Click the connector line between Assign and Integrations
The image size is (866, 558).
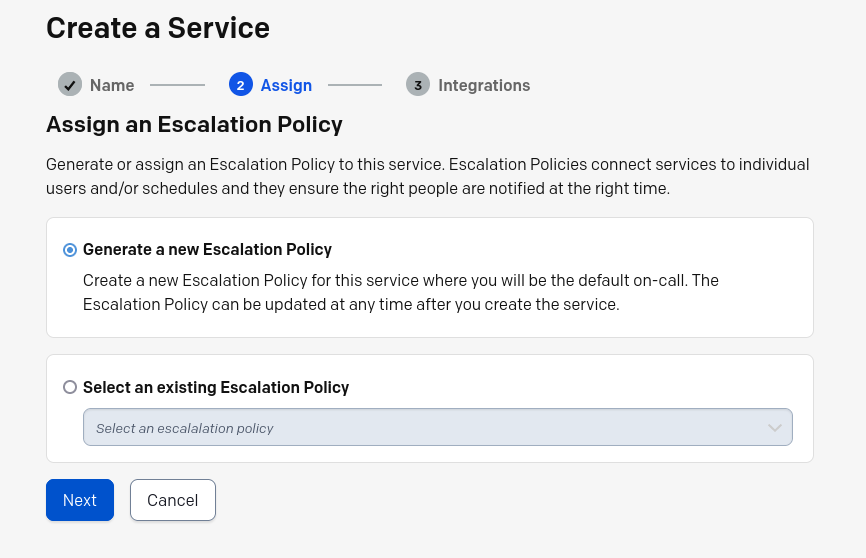[x=355, y=85]
